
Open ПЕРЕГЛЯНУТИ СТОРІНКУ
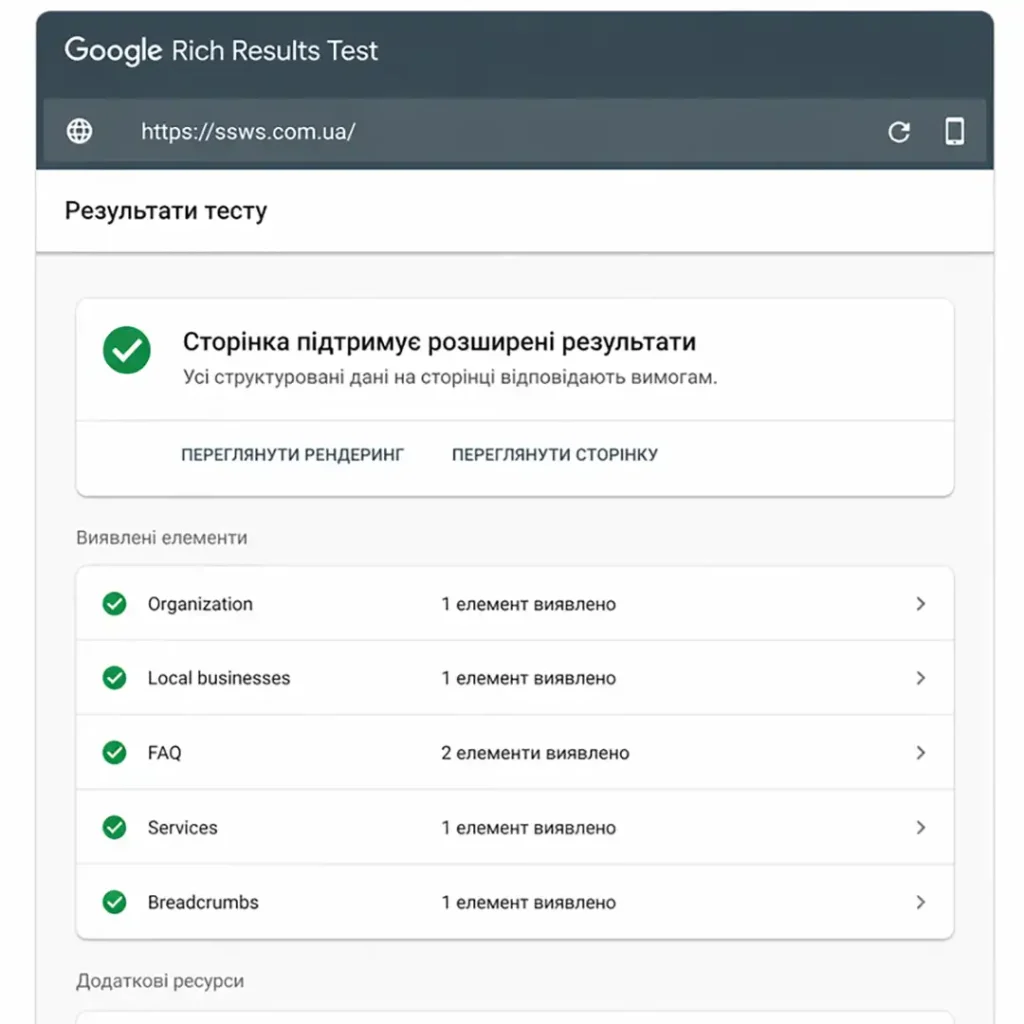pyautogui.click(x=555, y=455)
